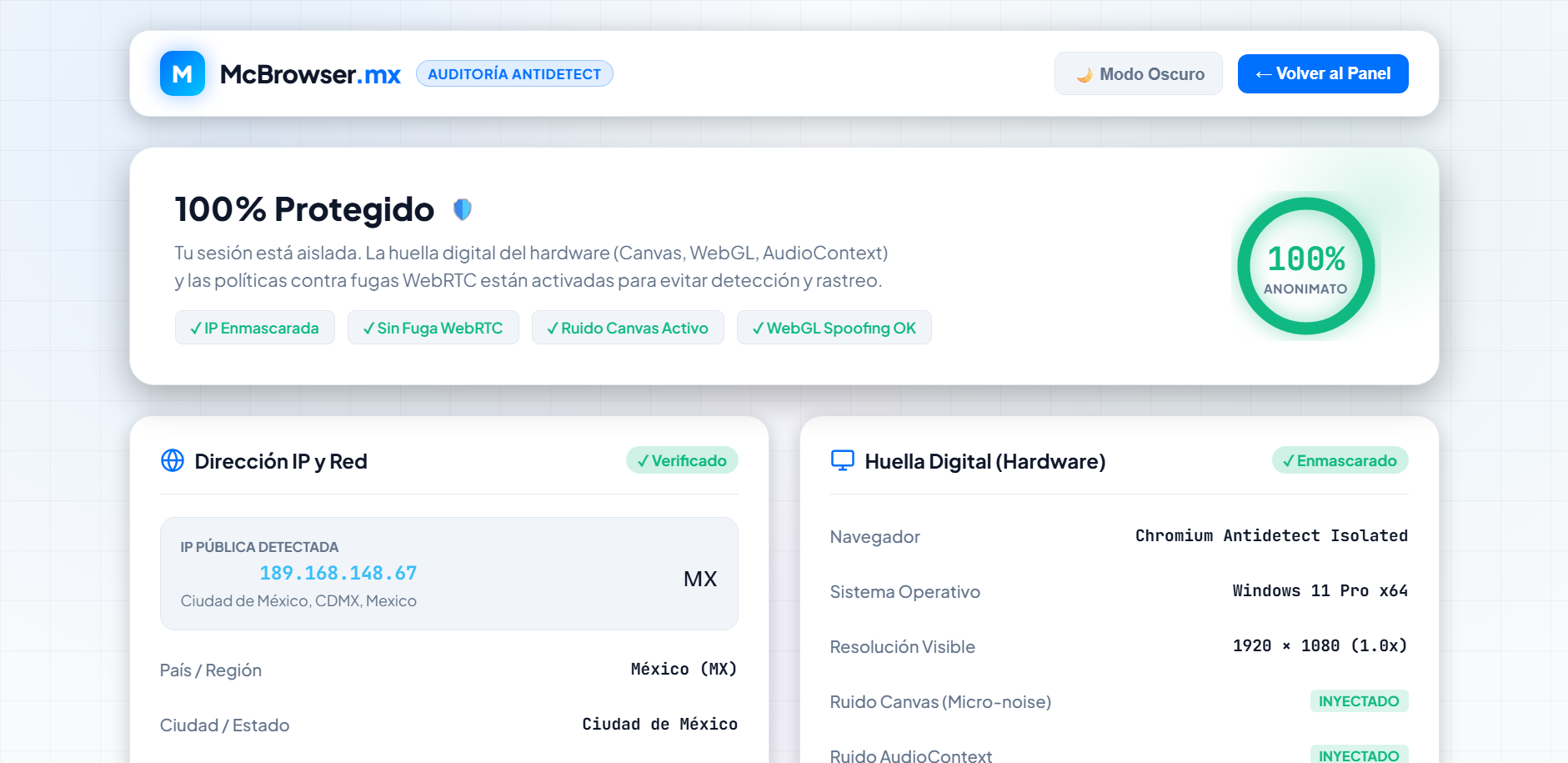Click the 'México (MX)' value
Viewport: 1568px width, 763px height.
click(x=684, y=669)
